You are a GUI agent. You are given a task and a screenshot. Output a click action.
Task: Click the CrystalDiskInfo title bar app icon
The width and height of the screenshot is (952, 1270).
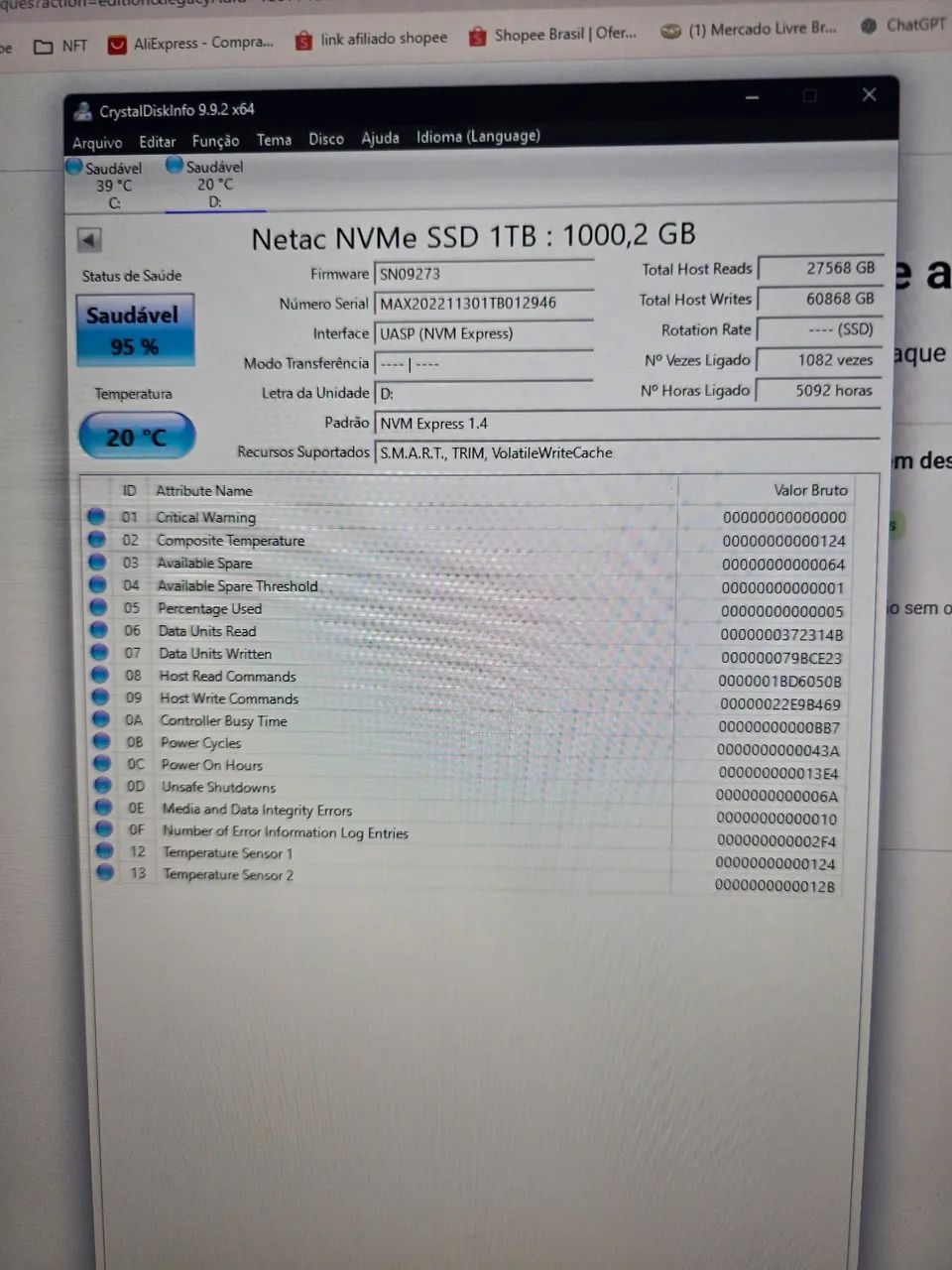[x=83, y=111]
